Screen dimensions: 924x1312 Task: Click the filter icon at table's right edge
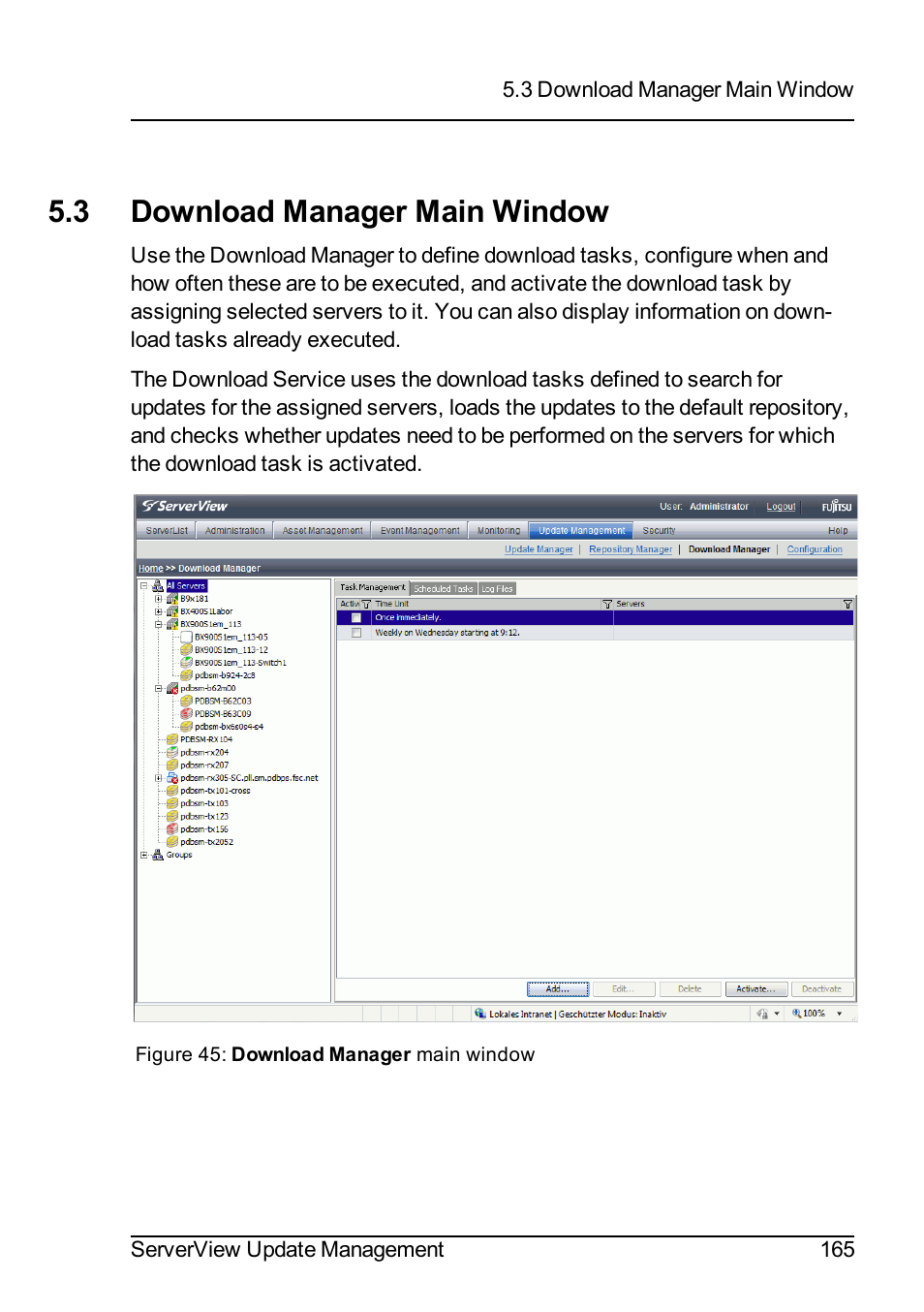(847, 604)
